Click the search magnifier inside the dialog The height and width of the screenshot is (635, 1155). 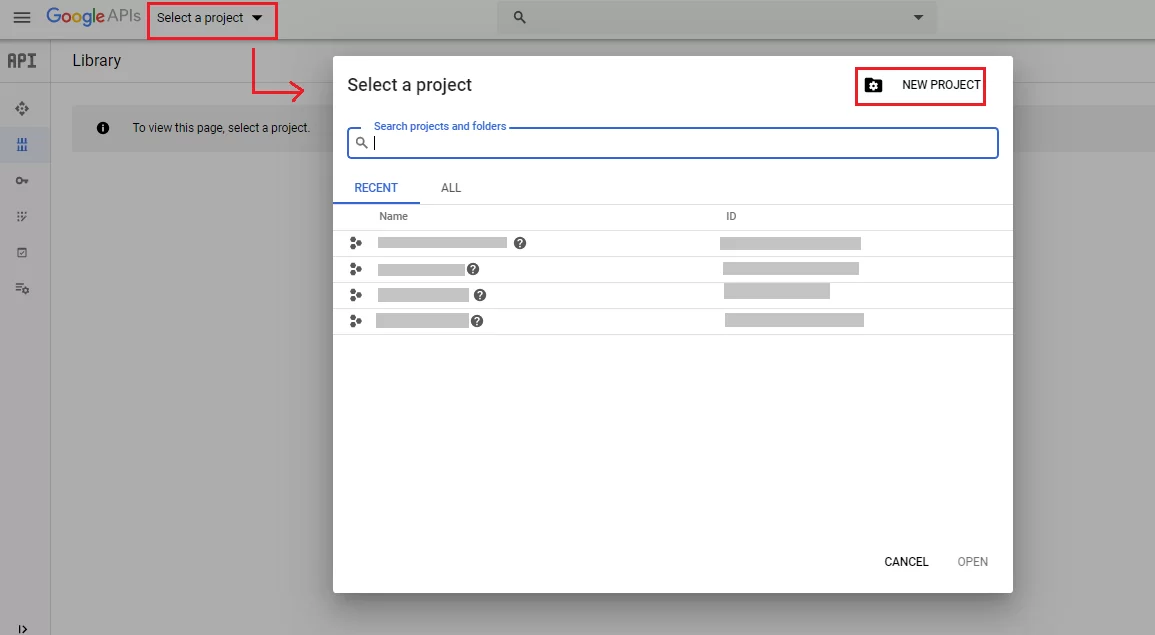click(362, 143)
